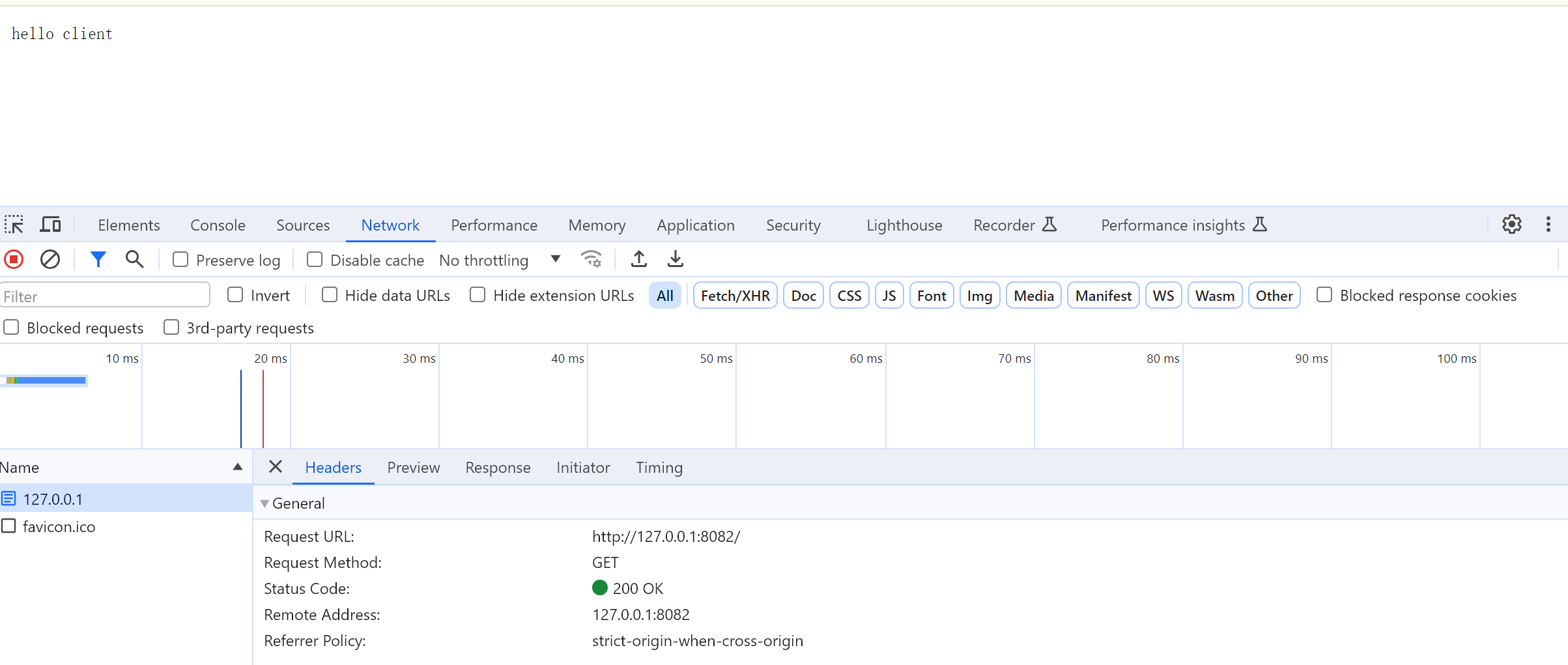This screenshot has width=1568, height=665.
Task: Show only JS requests
Action: point(889,295)
